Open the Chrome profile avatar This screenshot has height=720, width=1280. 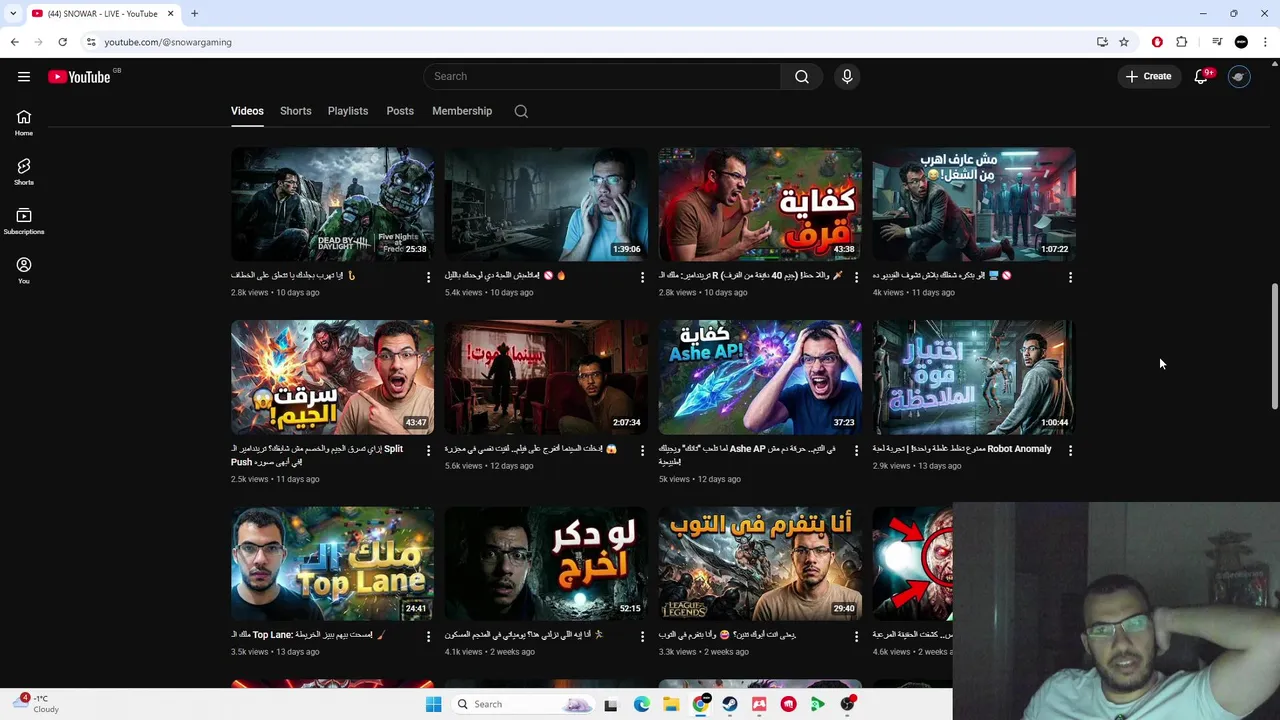1241,42
